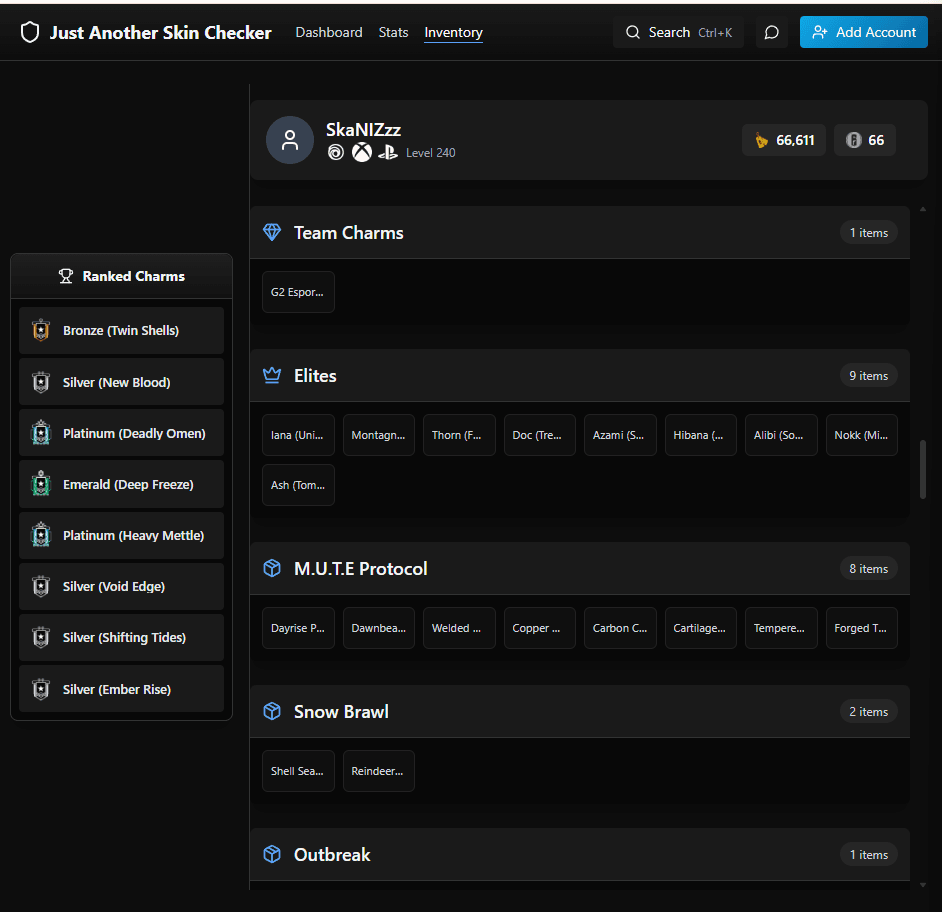Click the Ranked Charms trophy icon
The image size is (942, 912).
pyautogui.click(x=65, y=276)
